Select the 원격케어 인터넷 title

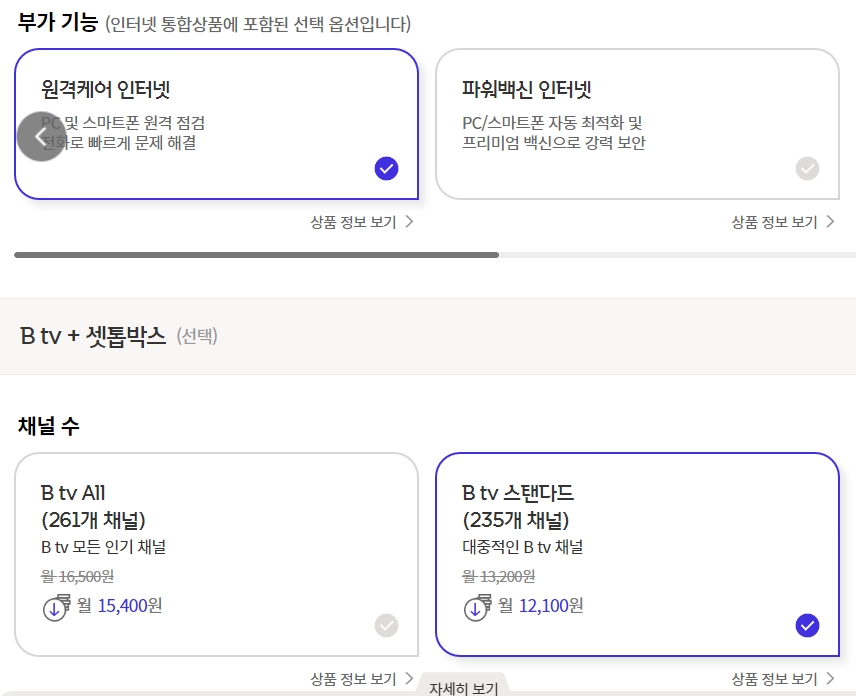click(x=106, y=89)
